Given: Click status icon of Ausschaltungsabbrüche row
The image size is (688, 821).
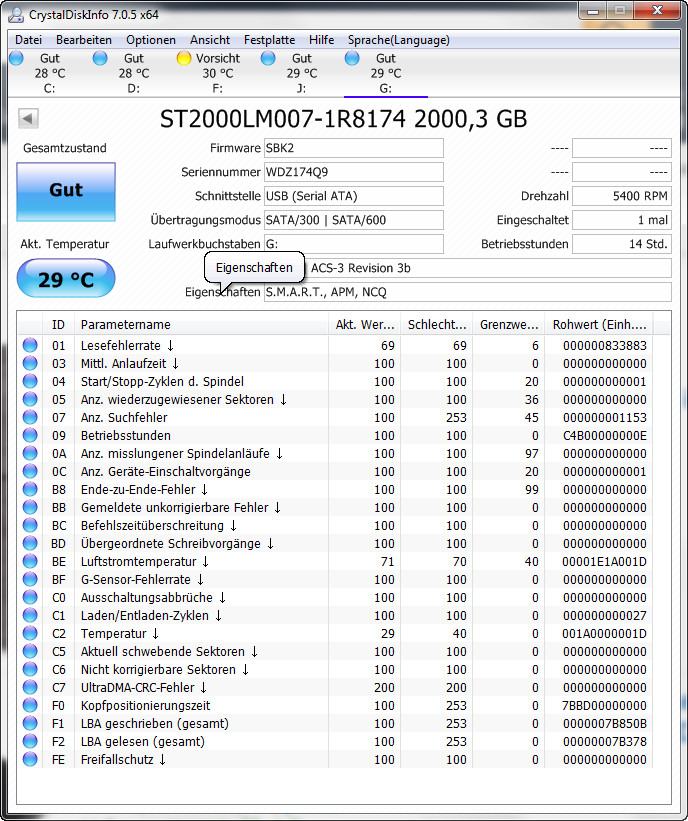Looking at the screenshot, I should pyautogui.click(x=30, y=597).
